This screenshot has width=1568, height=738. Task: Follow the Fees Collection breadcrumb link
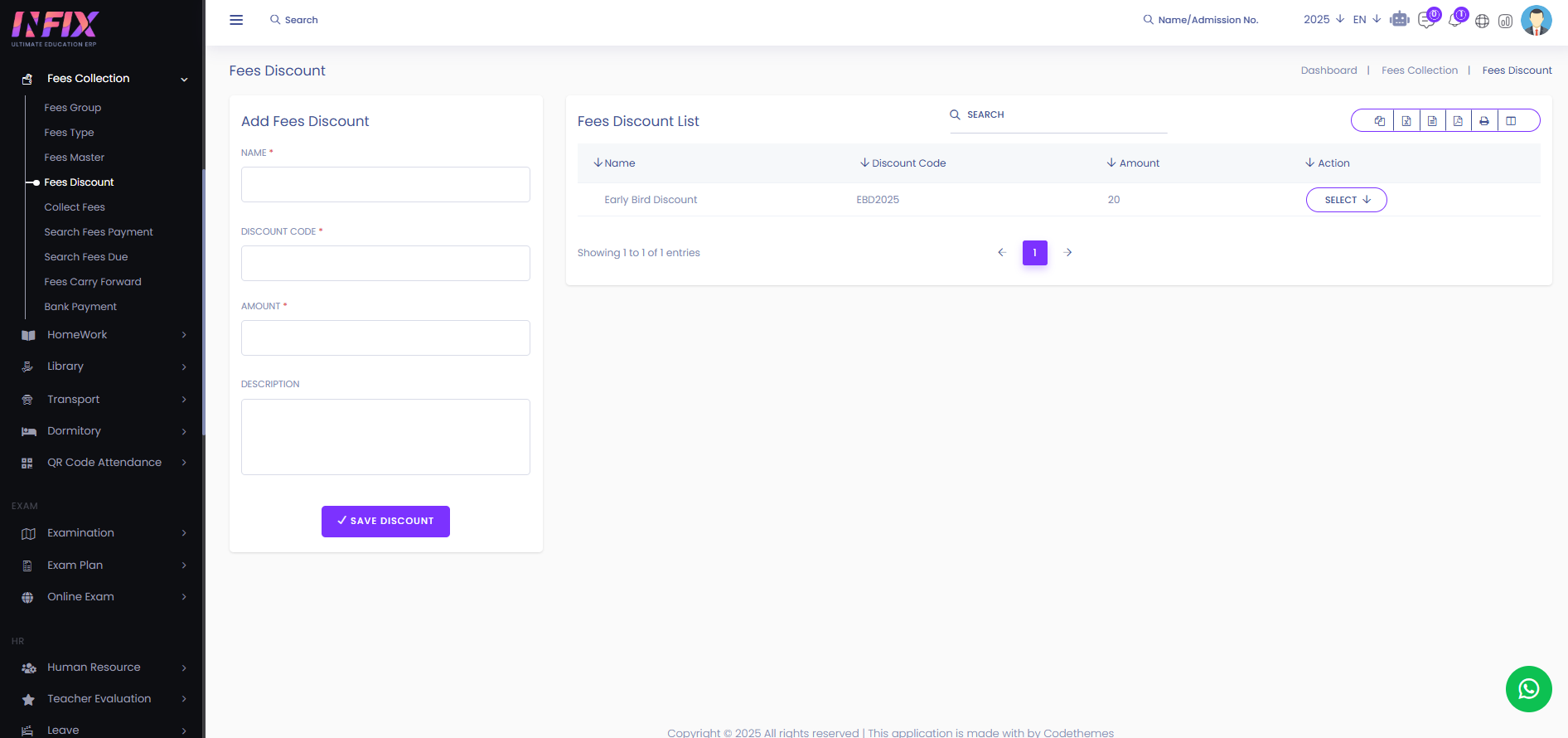point(1420,70)
